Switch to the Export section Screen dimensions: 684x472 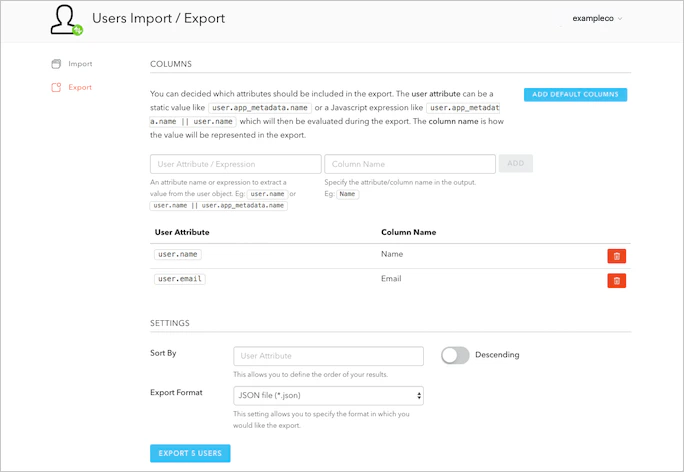[x=80, y=87]
